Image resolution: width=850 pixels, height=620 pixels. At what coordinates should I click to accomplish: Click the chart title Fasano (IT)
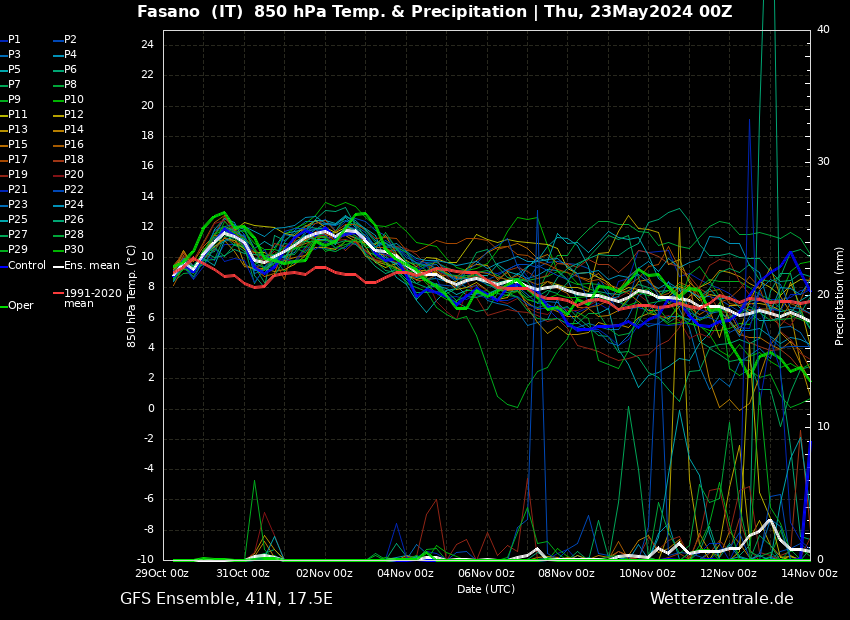click(x=191, y=12)
